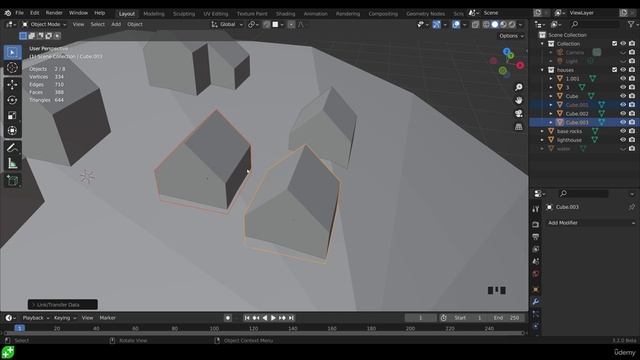Image resolution: width=640 pixels, height=360 pixels.
Task: Open the viewport Add menu
Action: click(x=116, y=24)
